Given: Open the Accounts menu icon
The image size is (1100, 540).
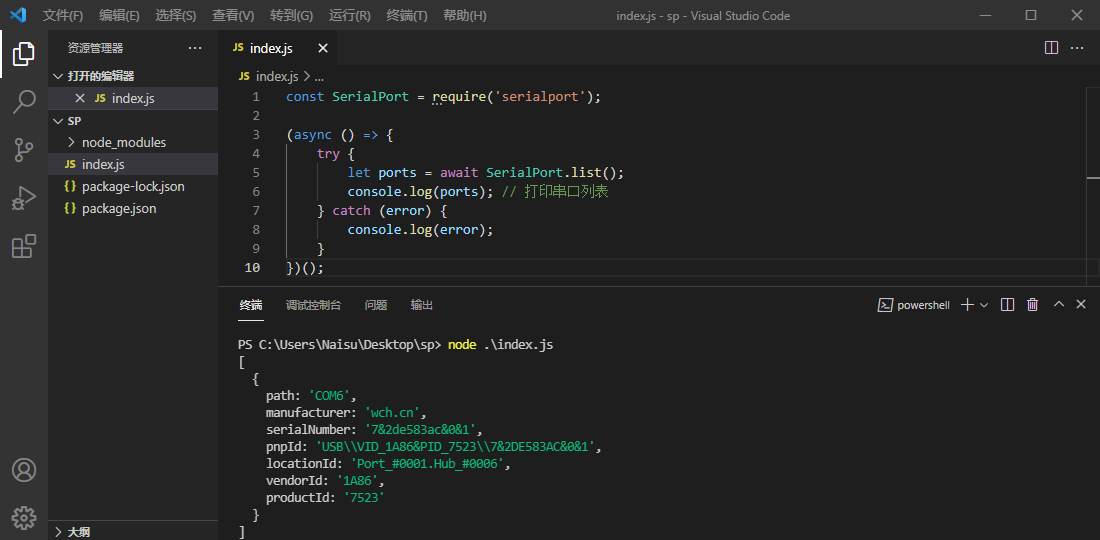Looking at the screenshot, I should (x=24, y=470).
